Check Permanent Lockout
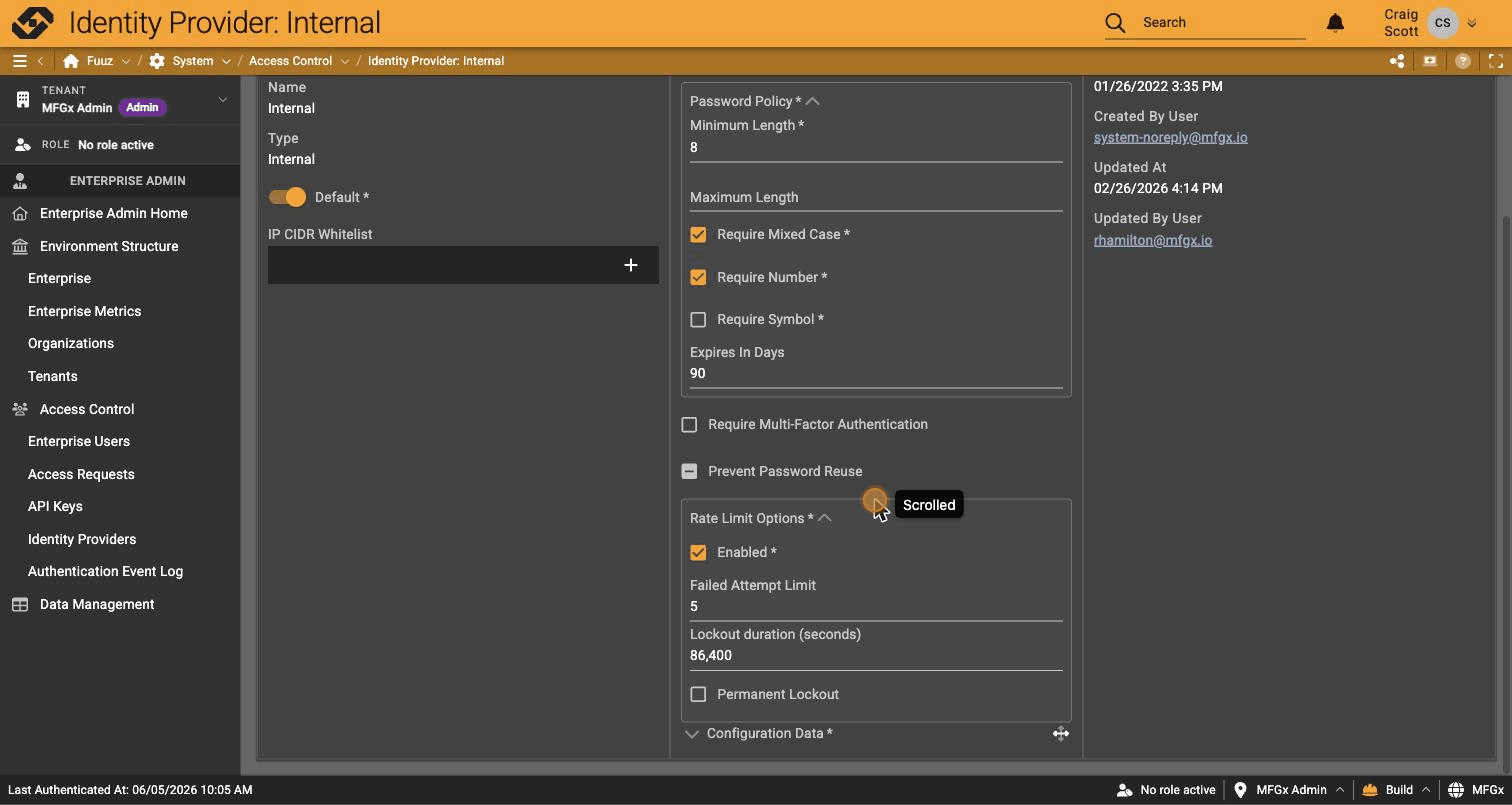Screen dimensions: 1512x805 698,694
